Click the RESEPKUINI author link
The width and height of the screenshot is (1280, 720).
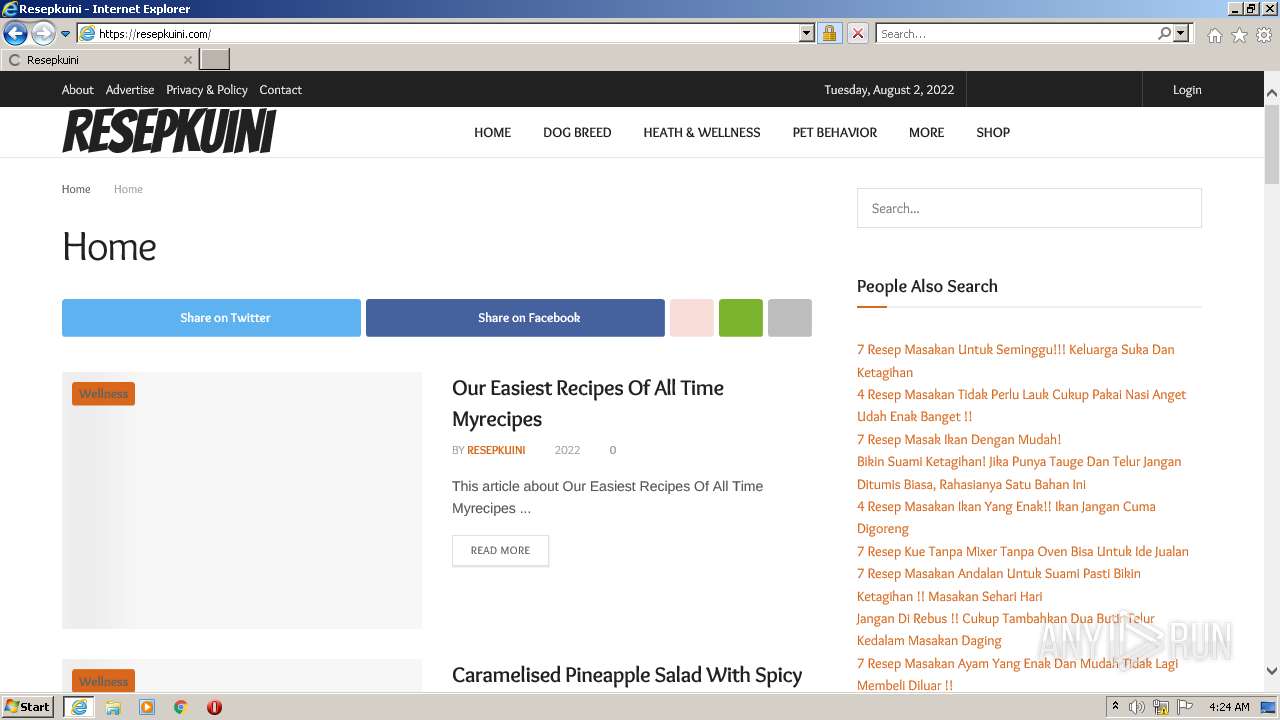[x=496, y=450]
